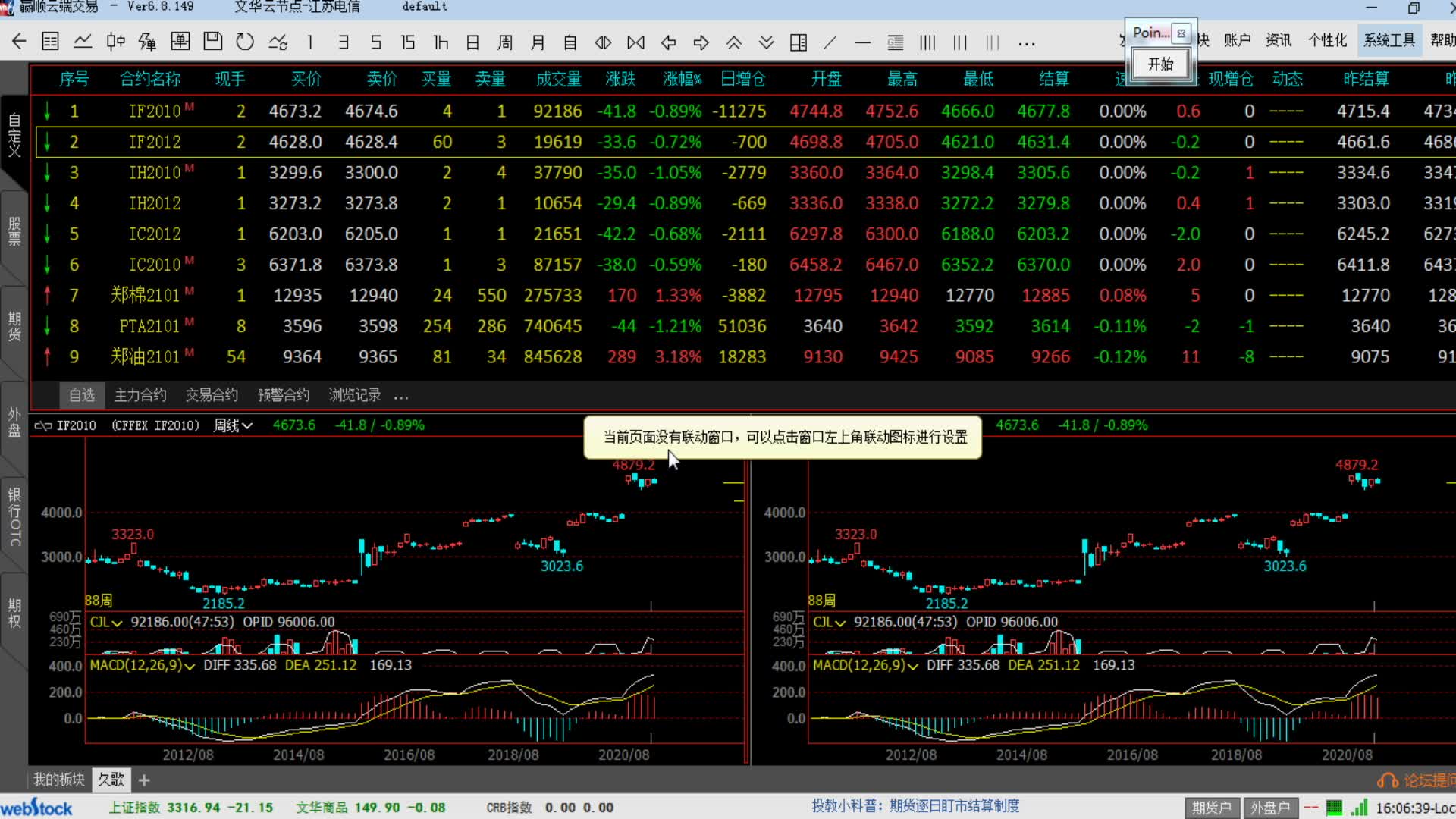1456x819 pixels.
Task: Open the MACD(12,26,9) indicator dropdown
Action: pyautogui.click(x=142, y=665)
